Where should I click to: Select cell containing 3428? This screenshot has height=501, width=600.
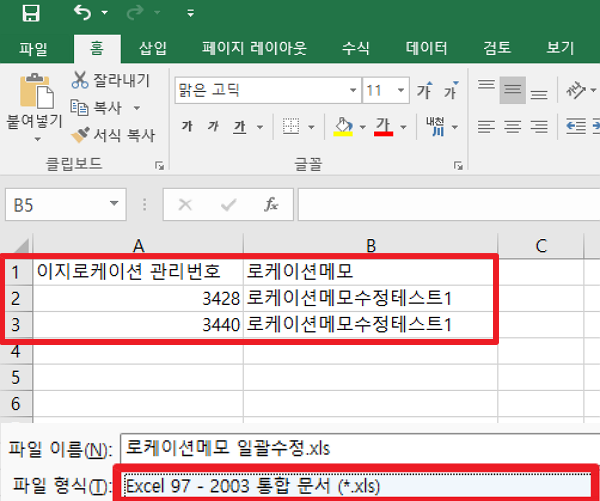pos(138,298)
